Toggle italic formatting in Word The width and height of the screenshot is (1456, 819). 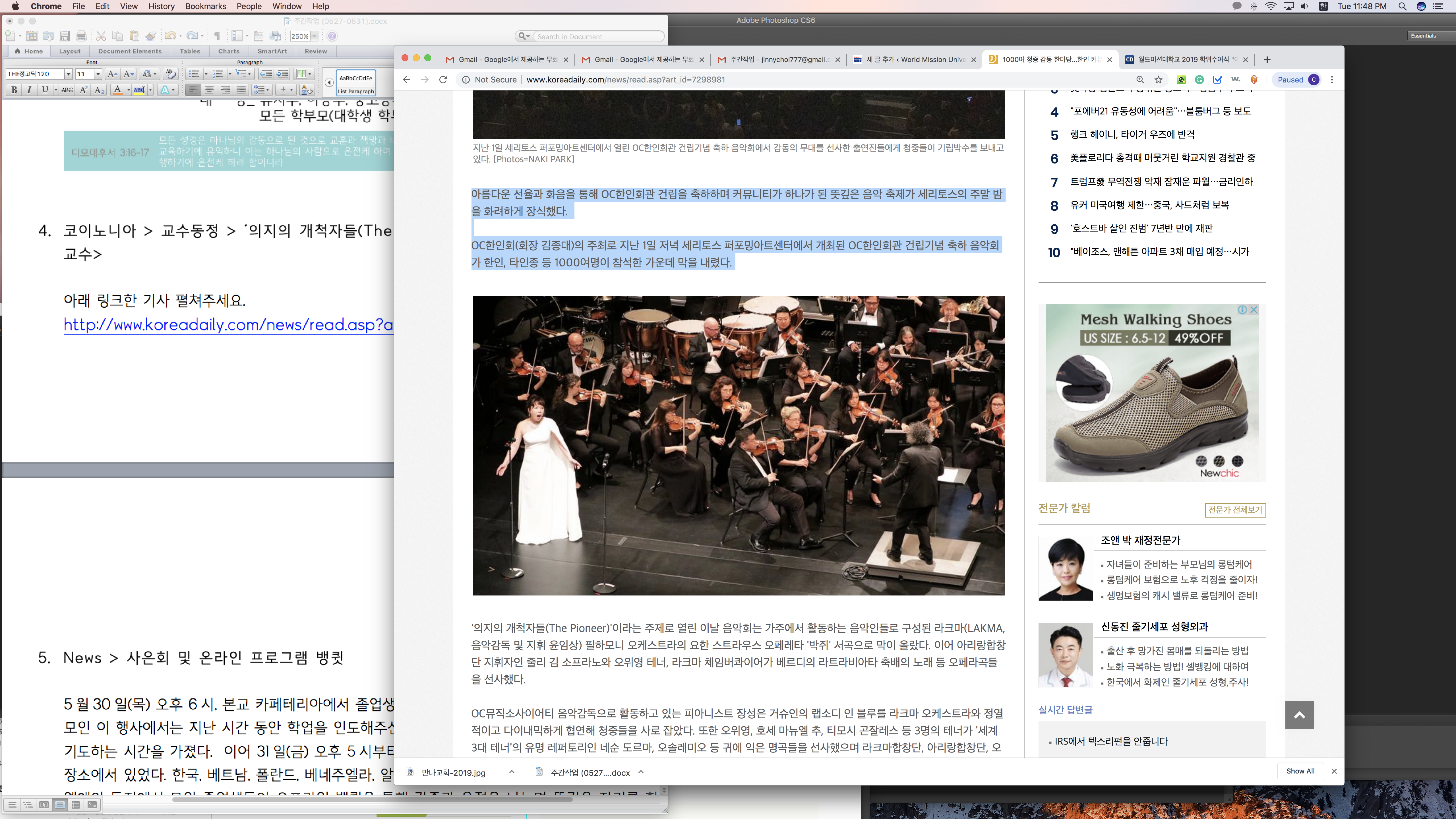[29, 90]
